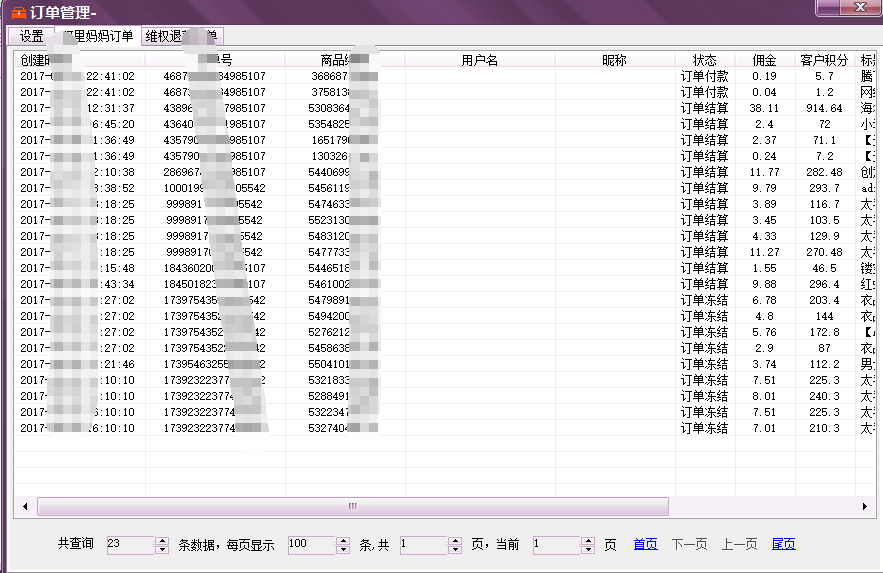This screenshot has width=883, height=573.
Task: Sort by the 状态 column header
Action: 704,60
